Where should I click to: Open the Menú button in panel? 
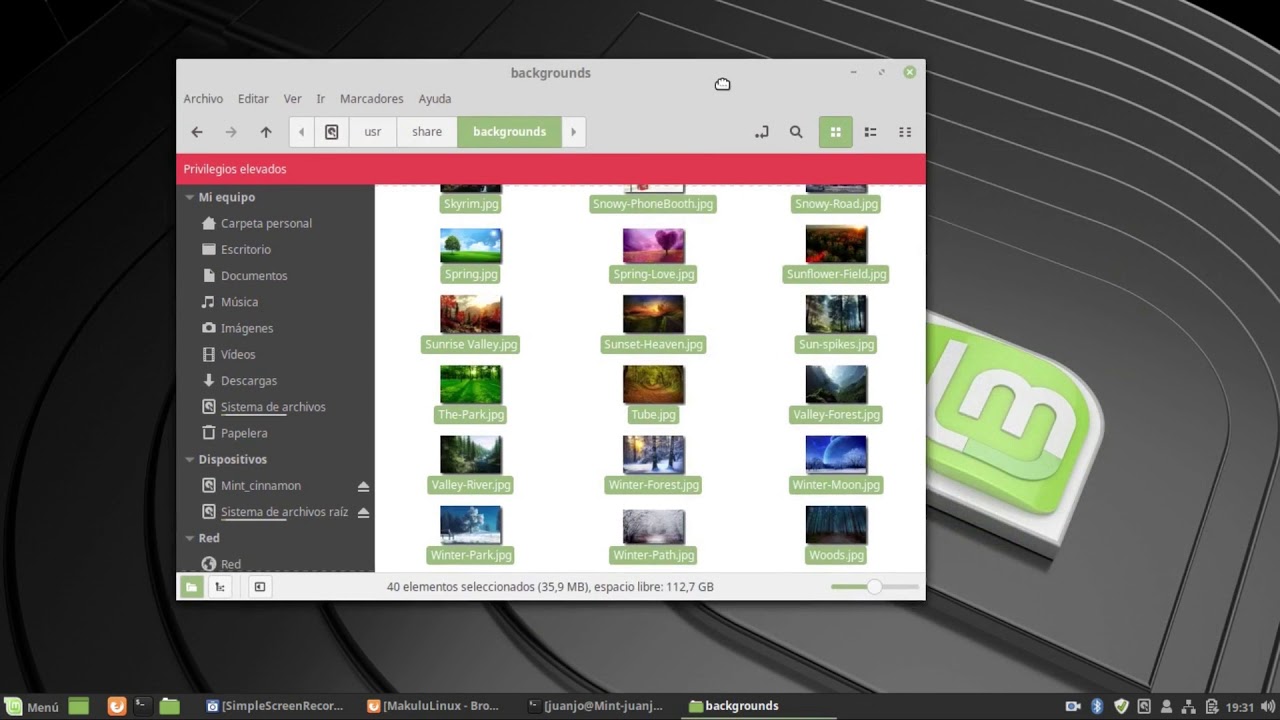pos(30,706)
